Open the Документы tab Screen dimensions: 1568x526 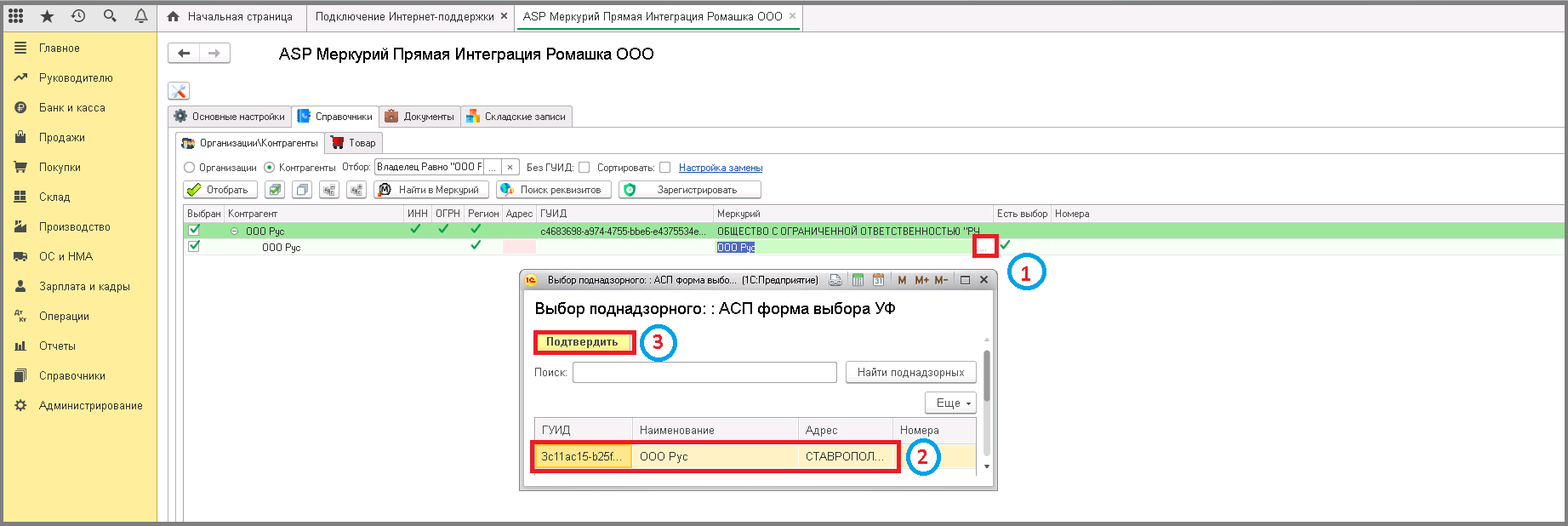tap(420, 117)
